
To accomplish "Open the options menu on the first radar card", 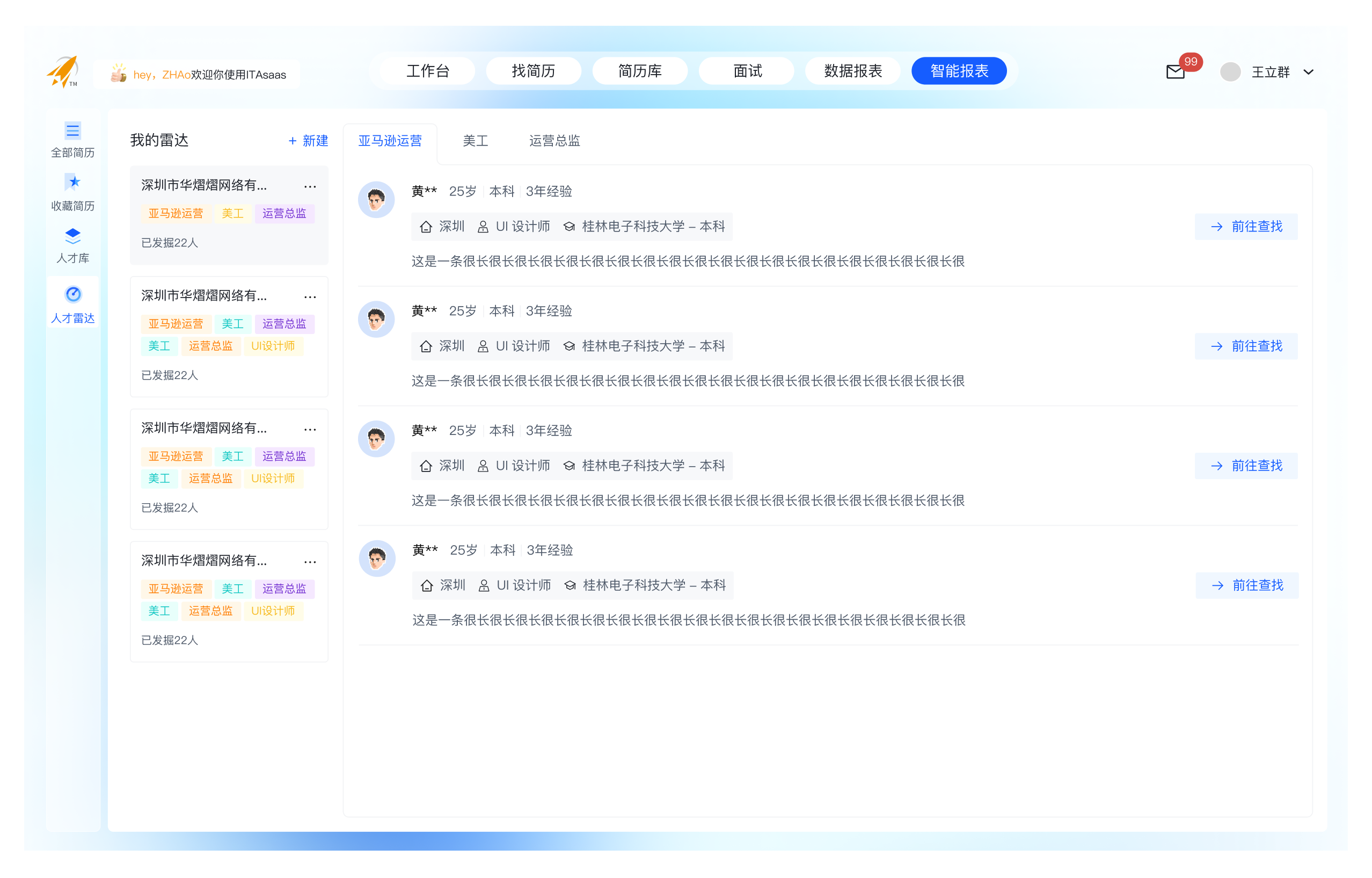I will tap(310, 186).
